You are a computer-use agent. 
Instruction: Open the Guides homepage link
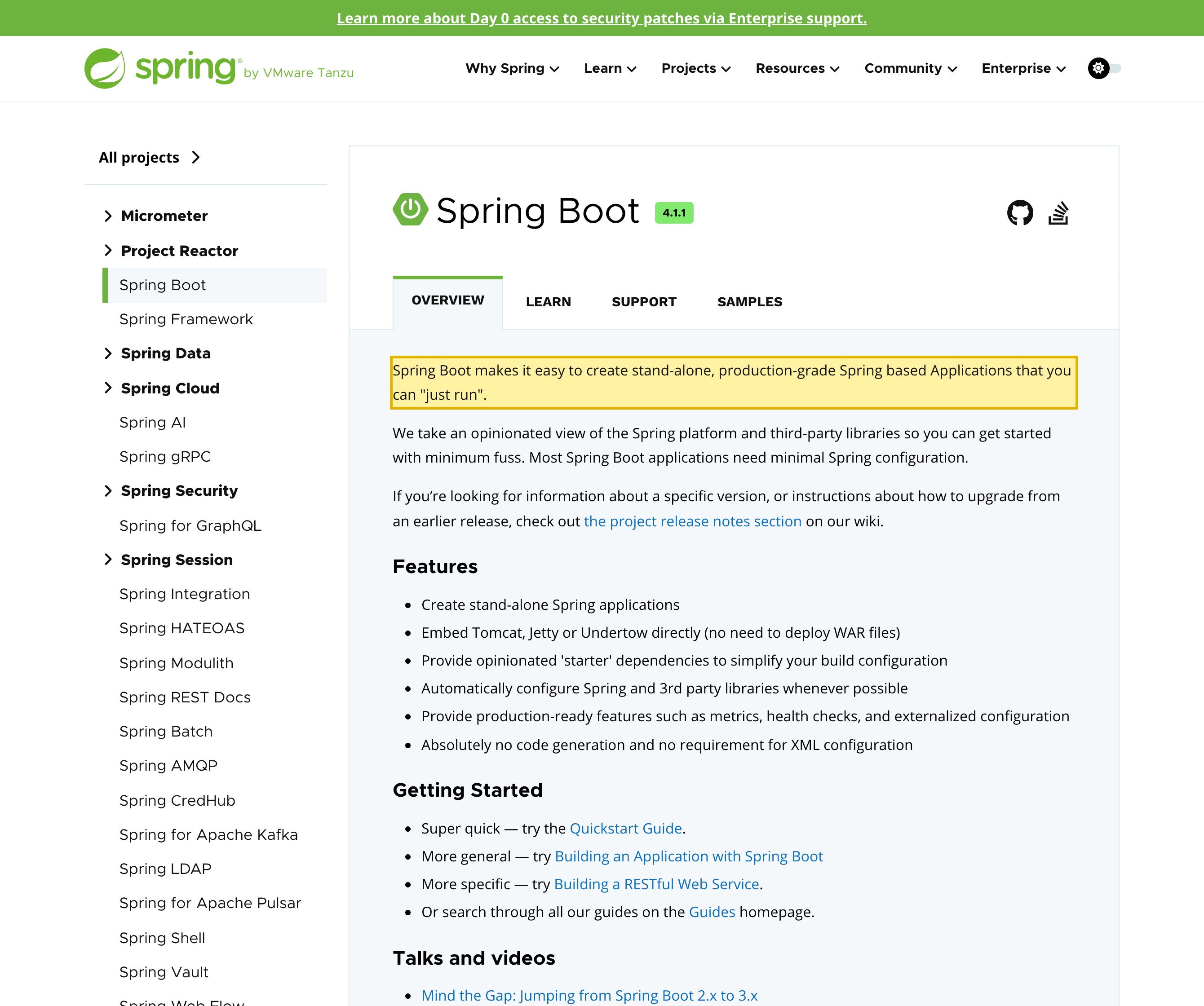(712, 912)
